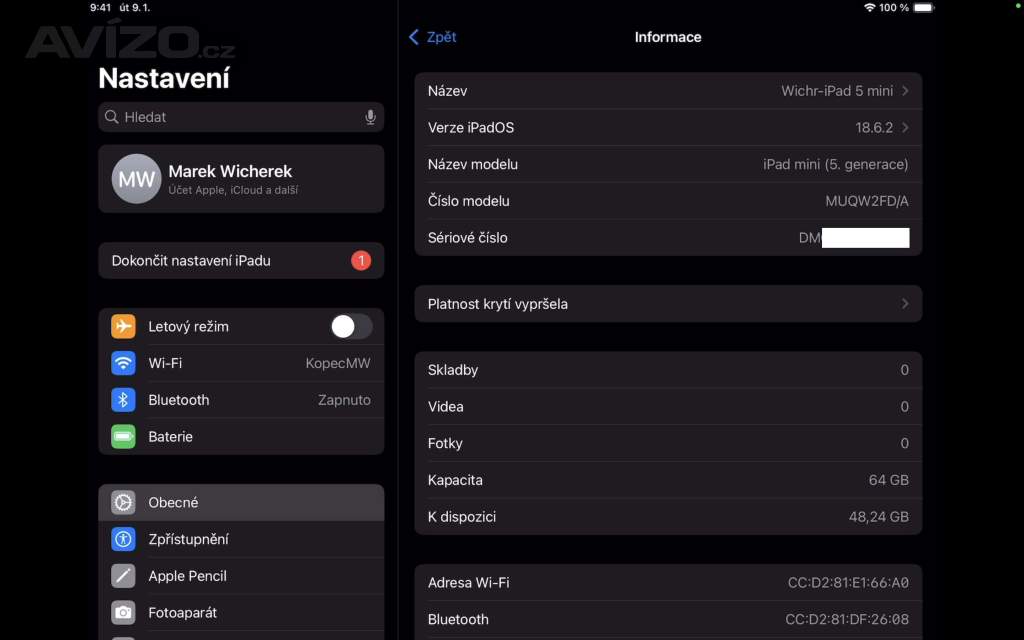
Task: Tap the 100 % battery percentage
Action: tap(894, 8)
